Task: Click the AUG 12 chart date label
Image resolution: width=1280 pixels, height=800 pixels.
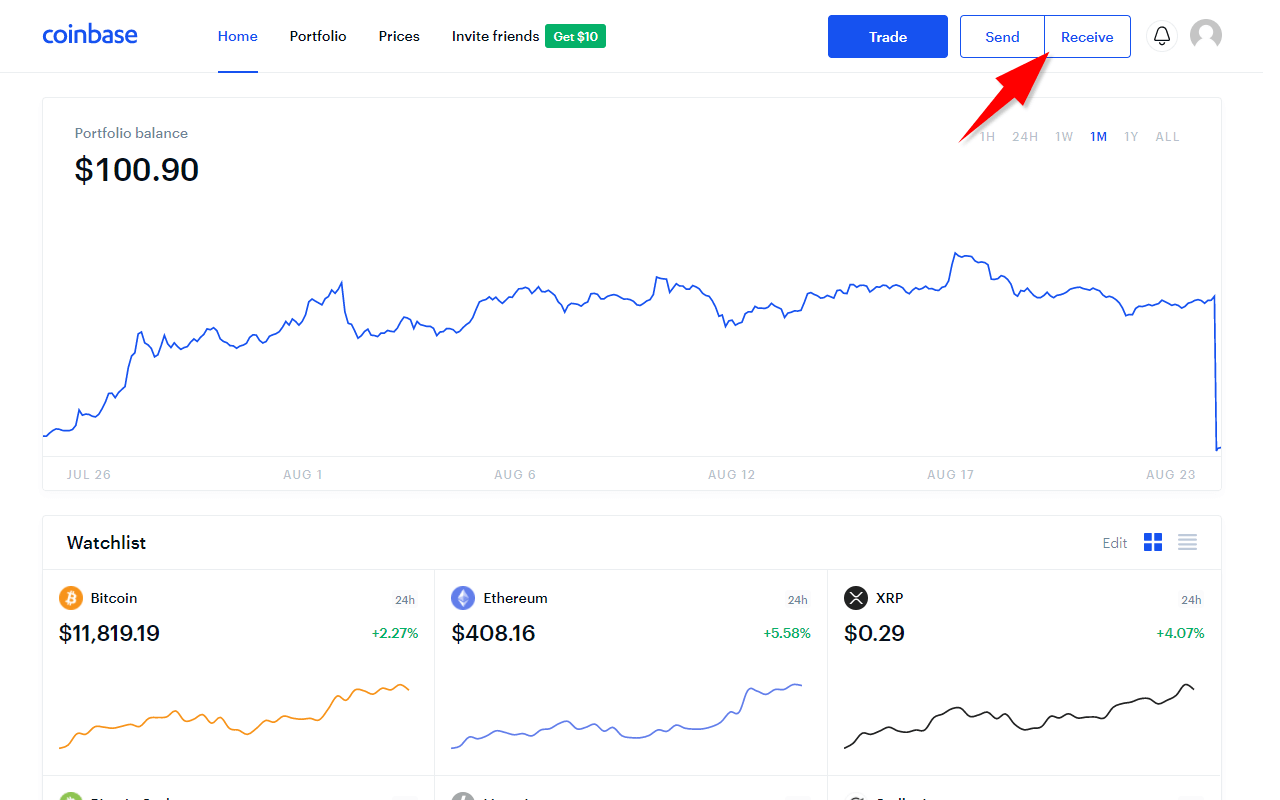Action: pos(732,474)
